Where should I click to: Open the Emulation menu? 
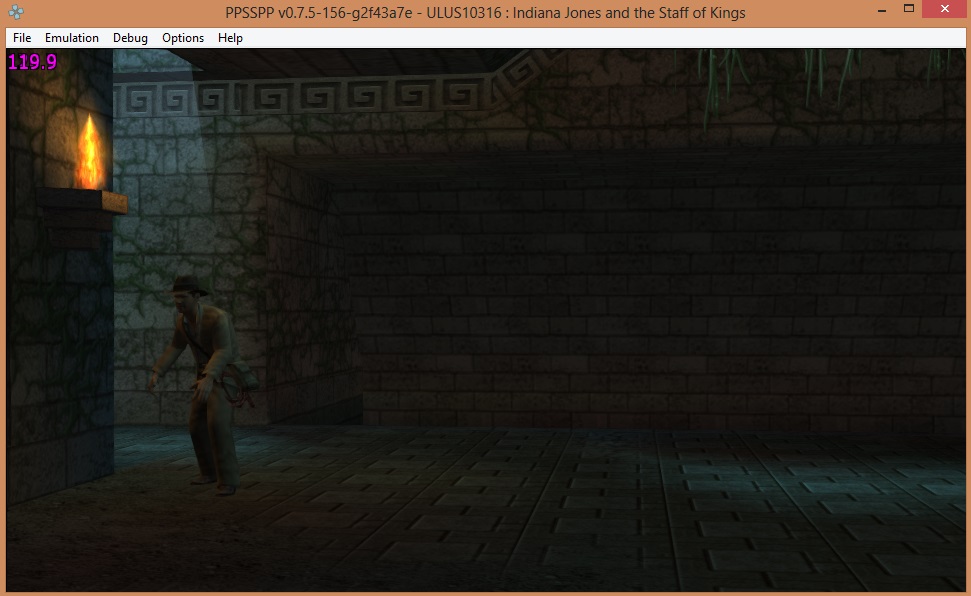tap(72, 38)
